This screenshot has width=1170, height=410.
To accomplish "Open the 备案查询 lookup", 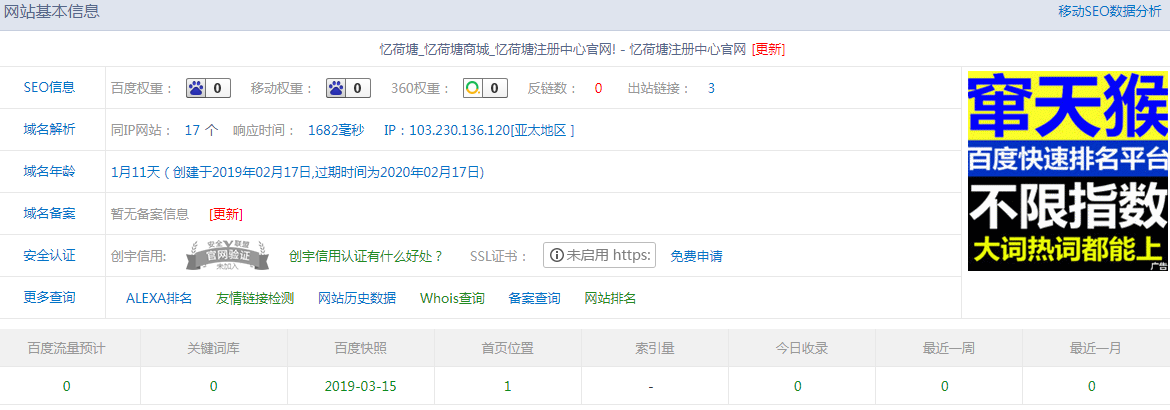I will click(x=534, y=298).
